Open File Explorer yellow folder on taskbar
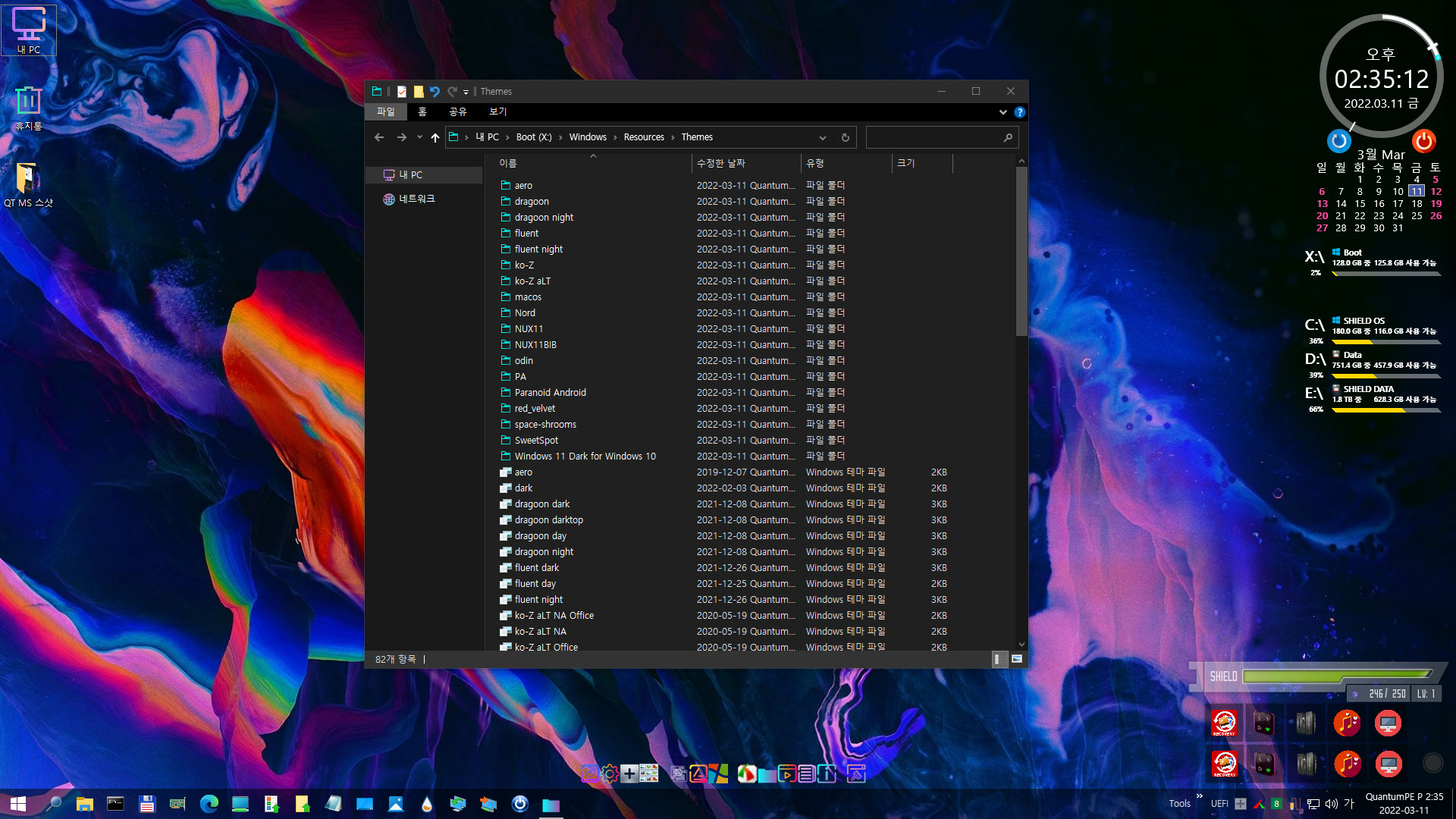 tap(84, 804)
